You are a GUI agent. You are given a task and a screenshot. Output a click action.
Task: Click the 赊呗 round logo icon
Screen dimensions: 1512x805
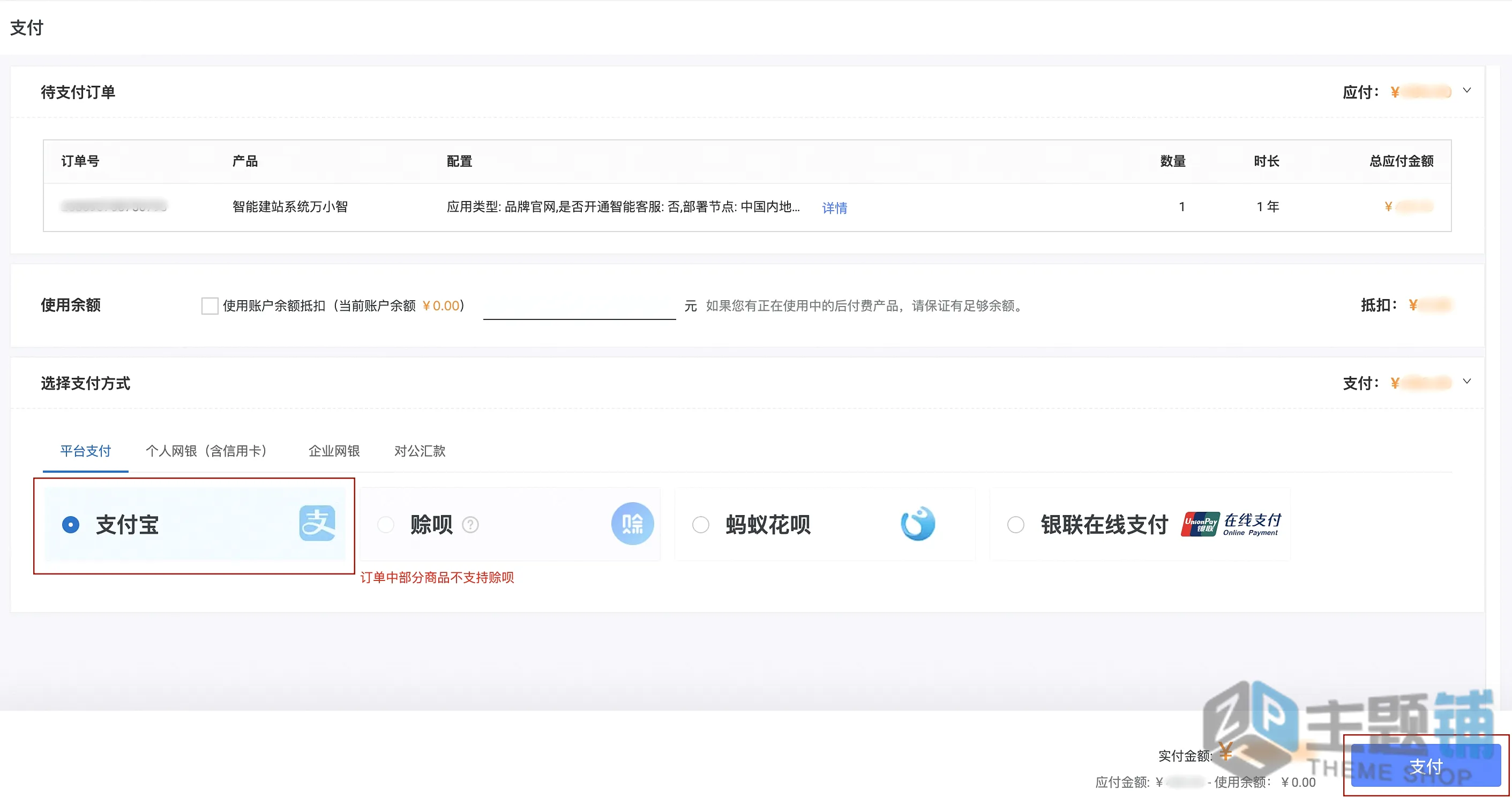coord(632,523)
